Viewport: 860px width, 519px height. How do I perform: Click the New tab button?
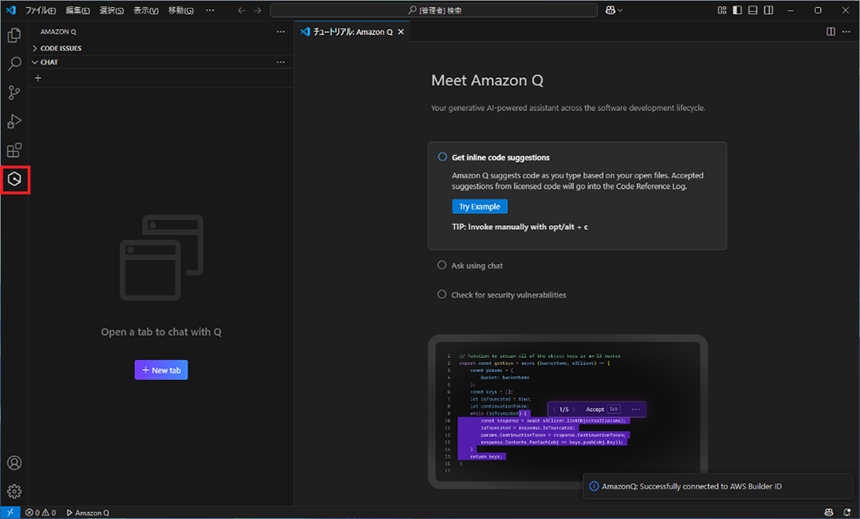click(x=161, y=370)
